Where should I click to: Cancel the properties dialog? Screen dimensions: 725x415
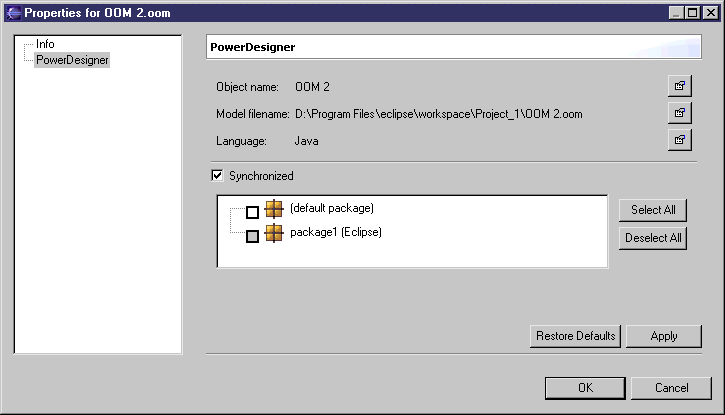point(671,388)
